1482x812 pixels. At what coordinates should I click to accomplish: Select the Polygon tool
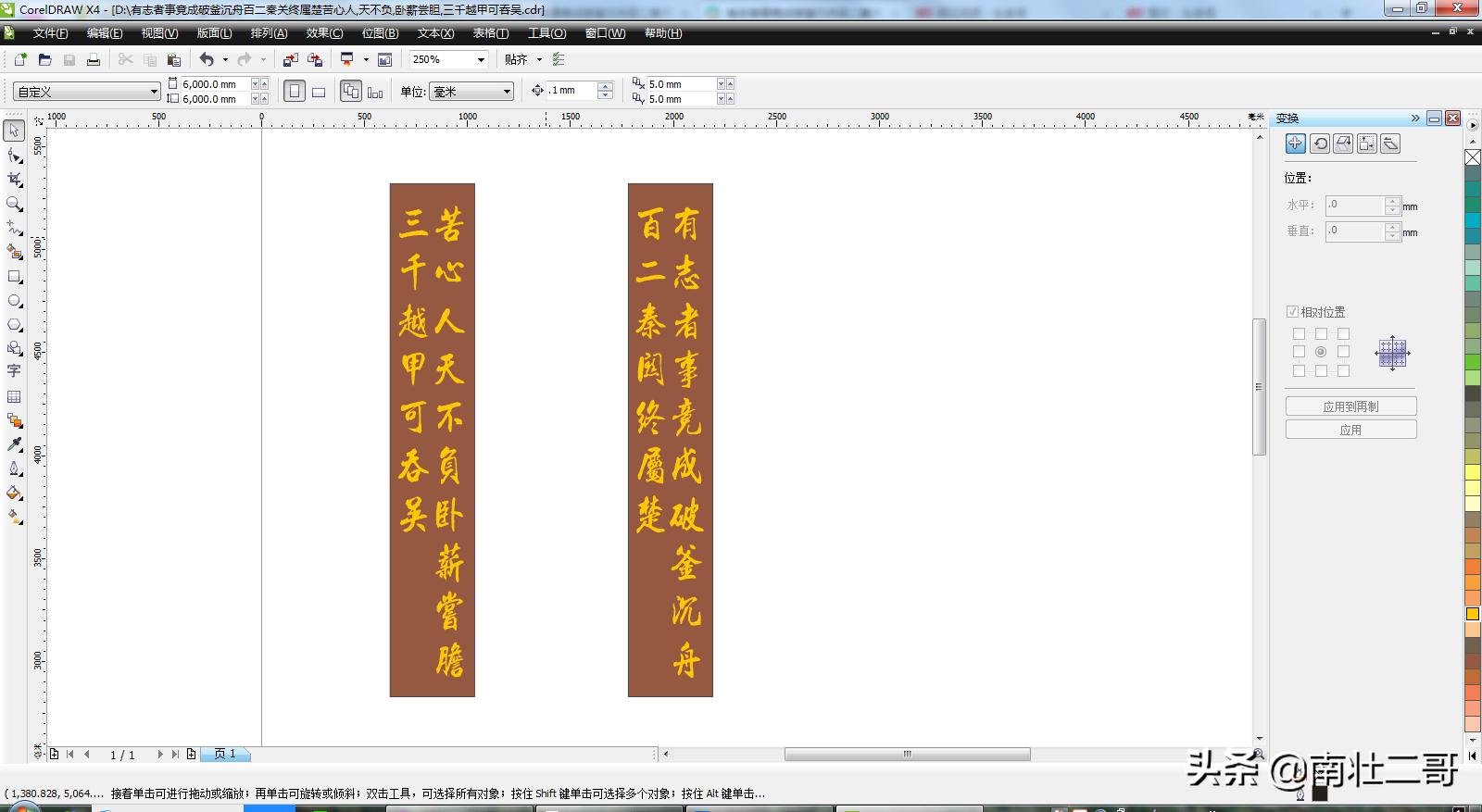point(14,324)
